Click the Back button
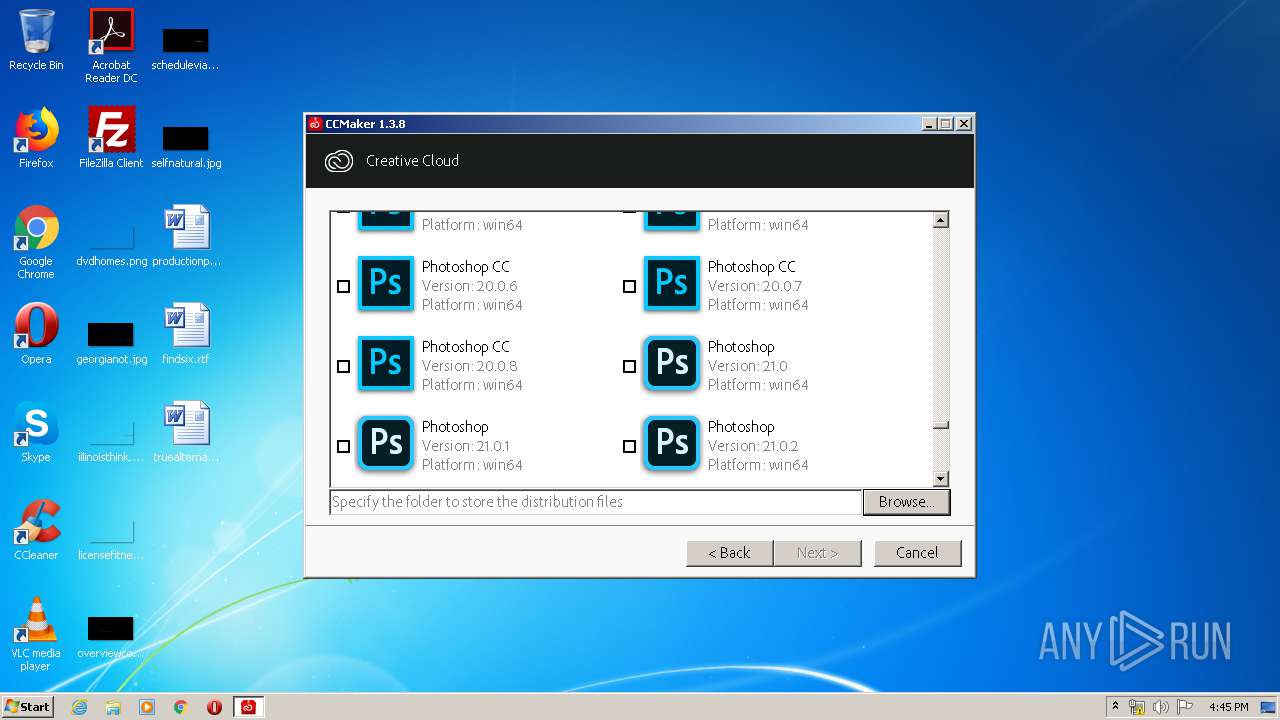 coord(730,553)
